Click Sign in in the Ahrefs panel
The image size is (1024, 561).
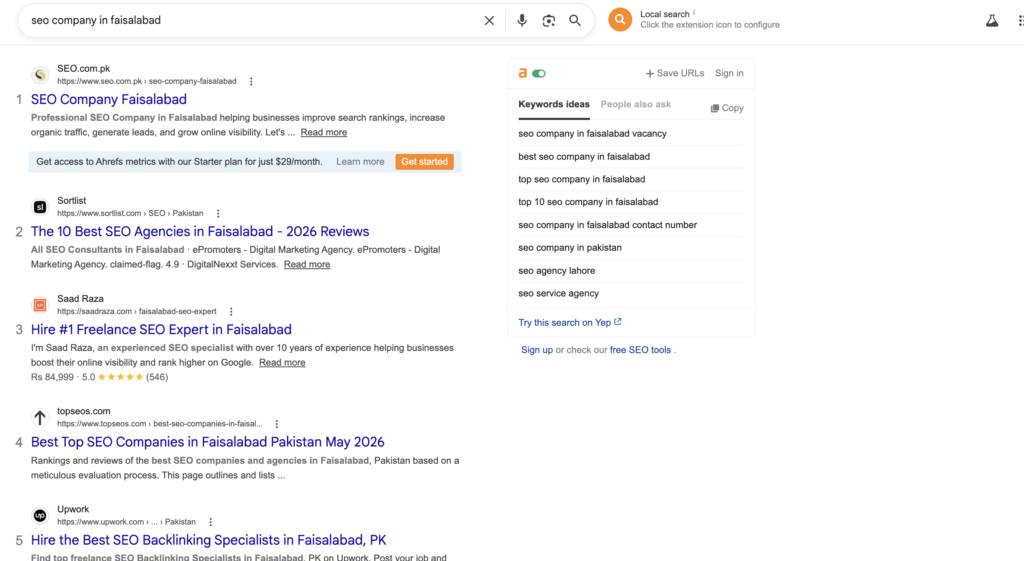729,73
